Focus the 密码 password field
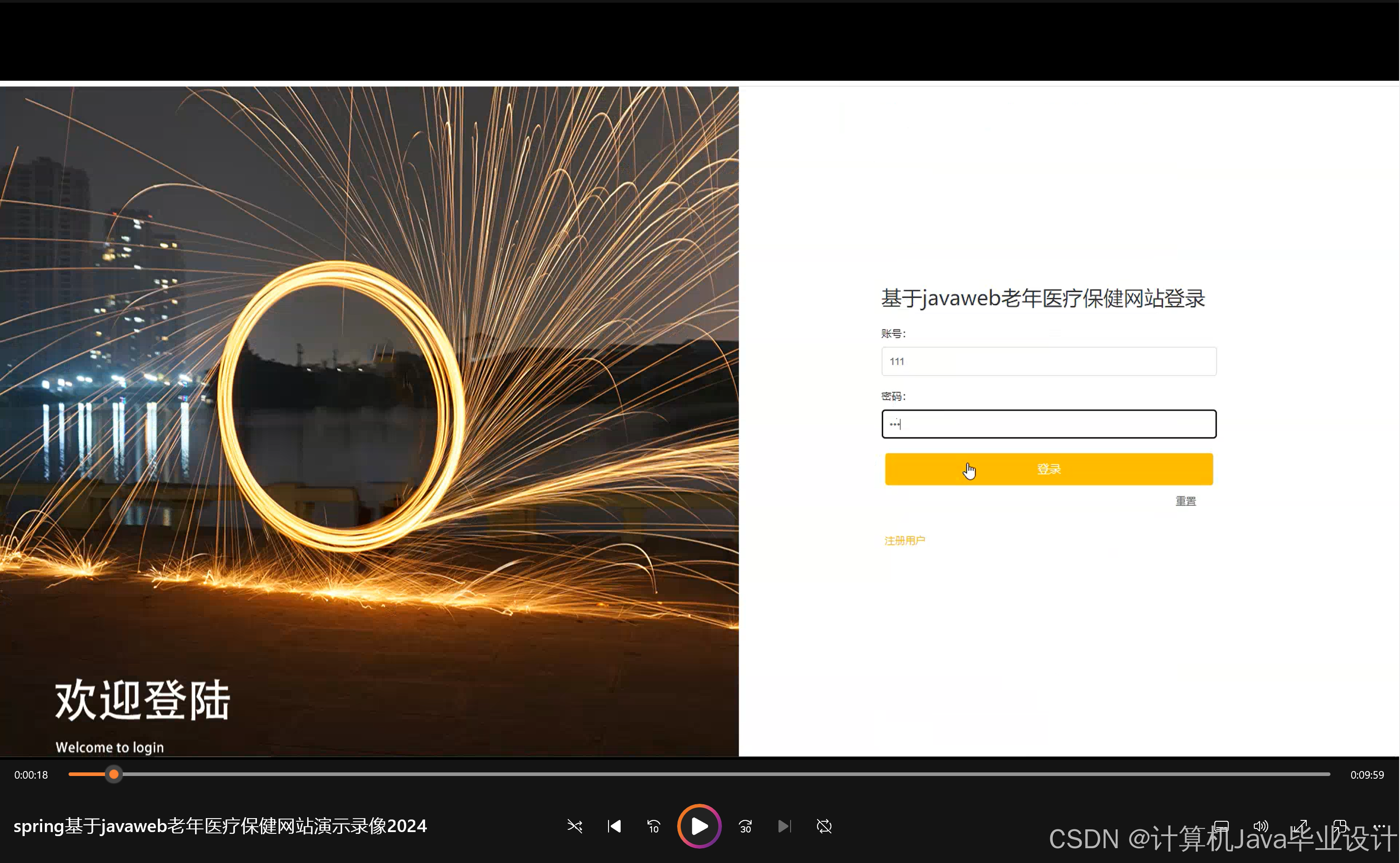The height and width of the screenshot is (863, 1400). (x=1048, y=424)
